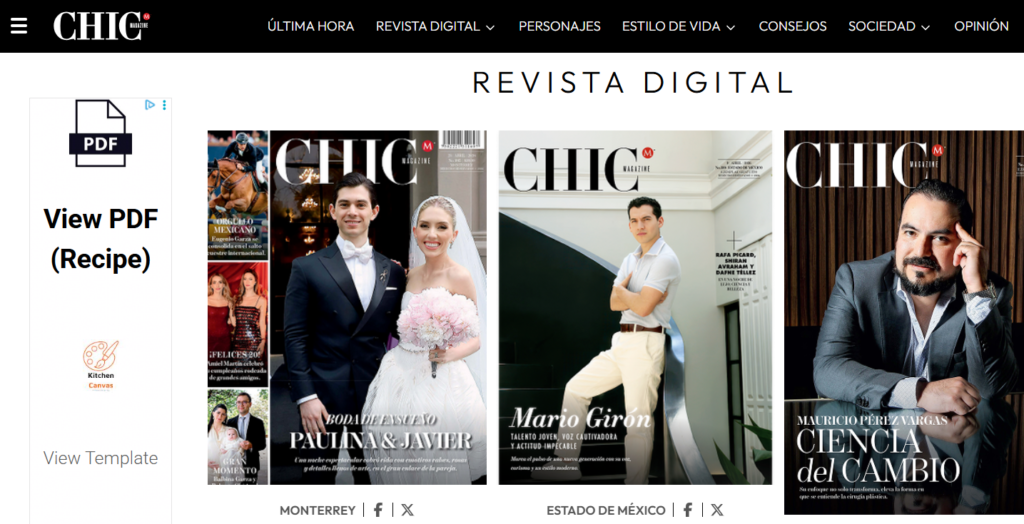Open the Estado de México edition link
This screenshot has width=1024, height=524.
pyautogui.click(x=606, y=510)
